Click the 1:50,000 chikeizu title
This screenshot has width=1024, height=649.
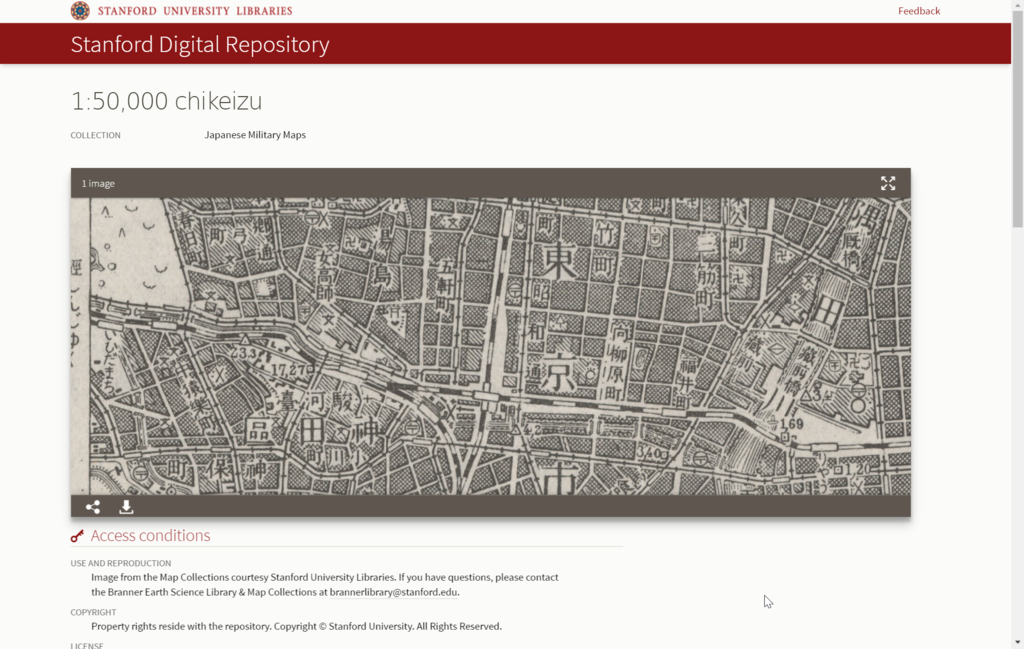coord(167,101)
